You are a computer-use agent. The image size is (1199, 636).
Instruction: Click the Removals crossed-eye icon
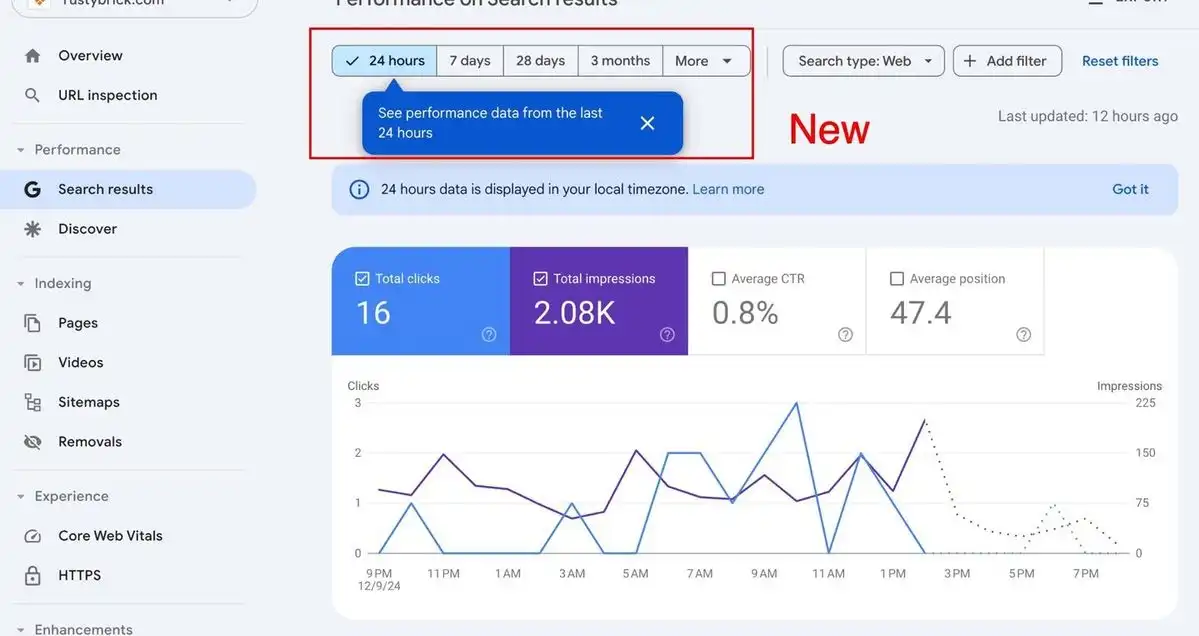32,442
